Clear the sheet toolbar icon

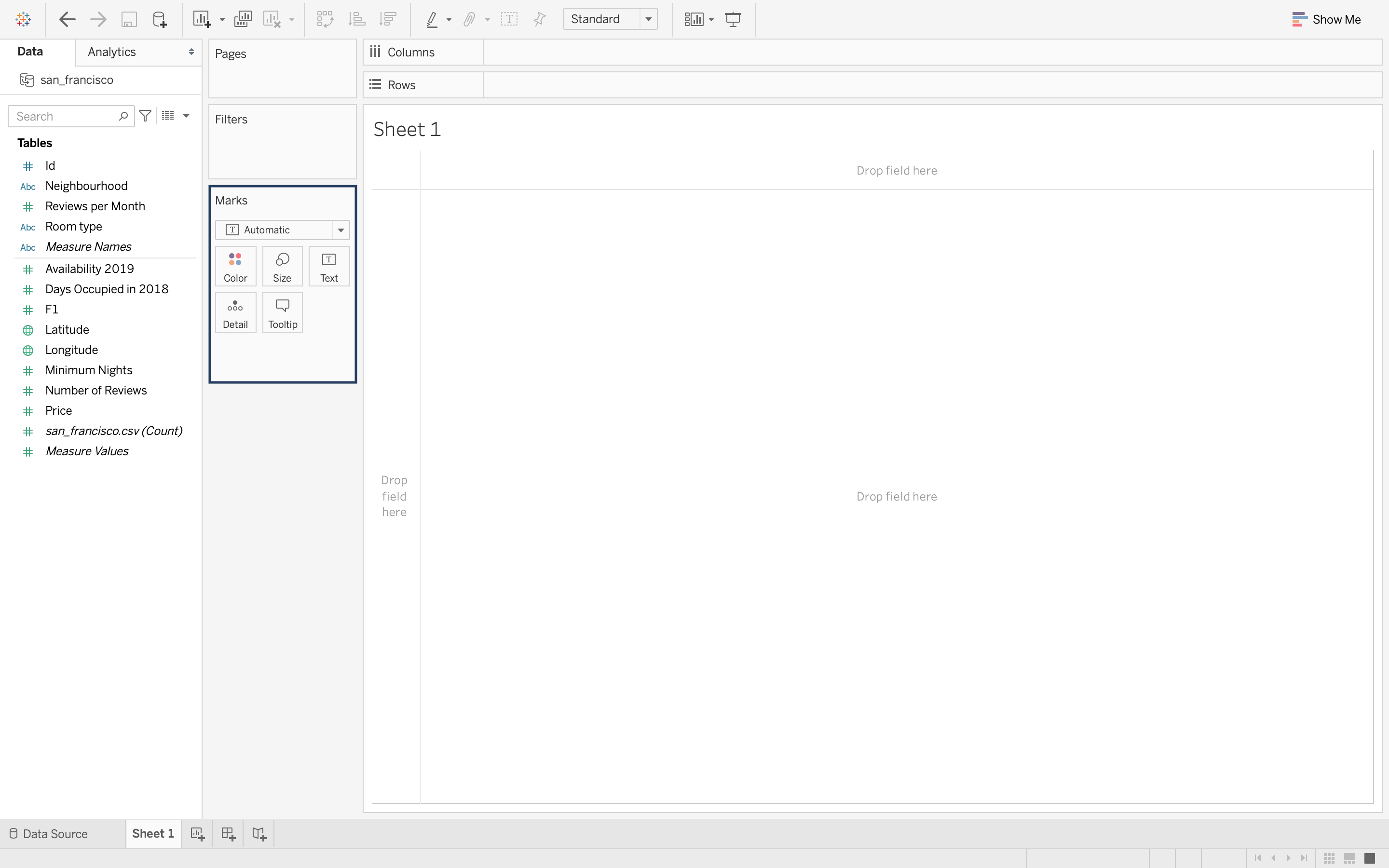(272, 19)
